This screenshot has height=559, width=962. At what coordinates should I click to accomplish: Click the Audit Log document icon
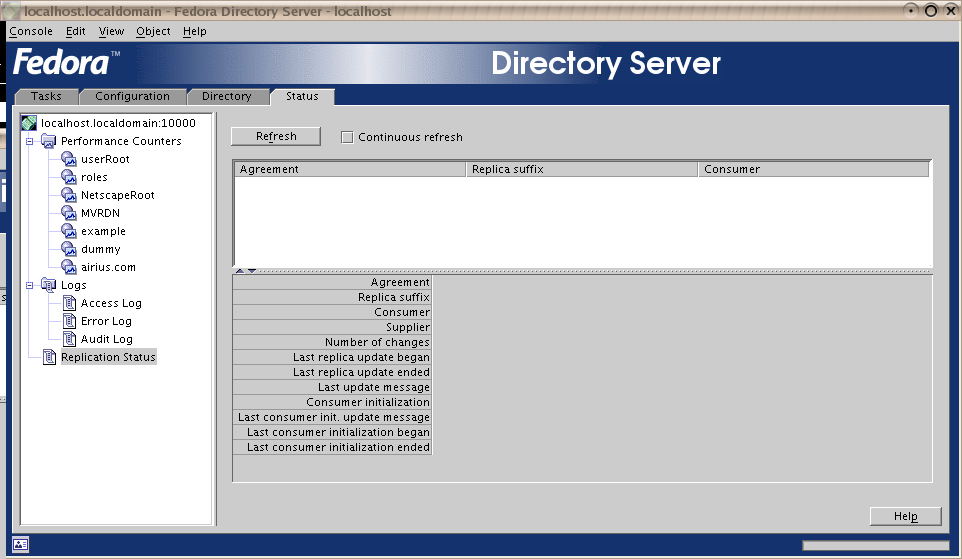tap(70, 339)
